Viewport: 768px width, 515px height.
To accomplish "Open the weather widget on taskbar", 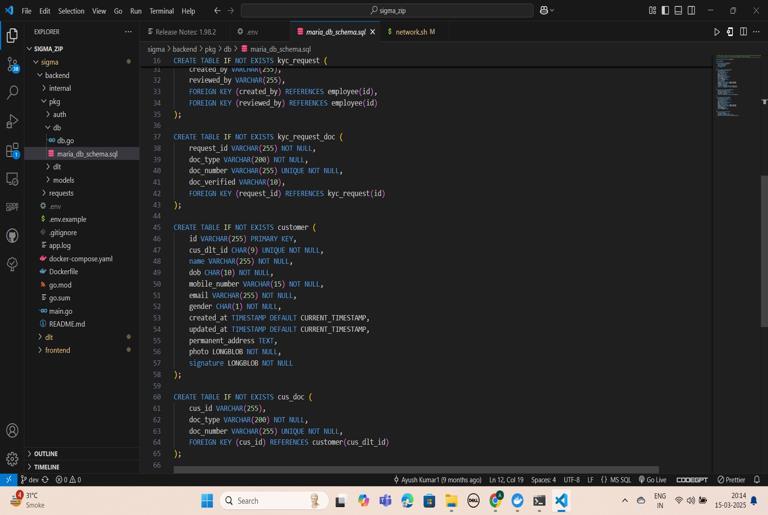I will coord(28,500).
